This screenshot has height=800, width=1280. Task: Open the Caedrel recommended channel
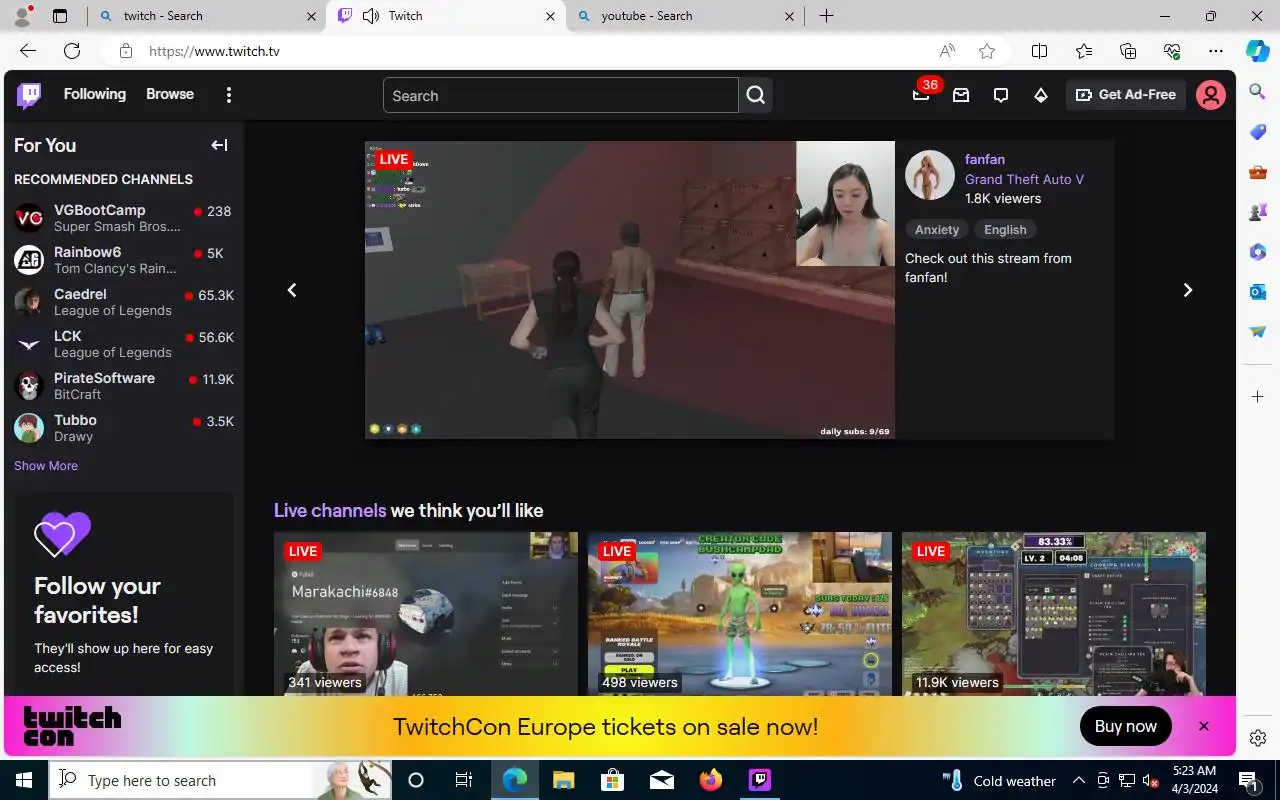pyautogui.click(x=124, y=302)
